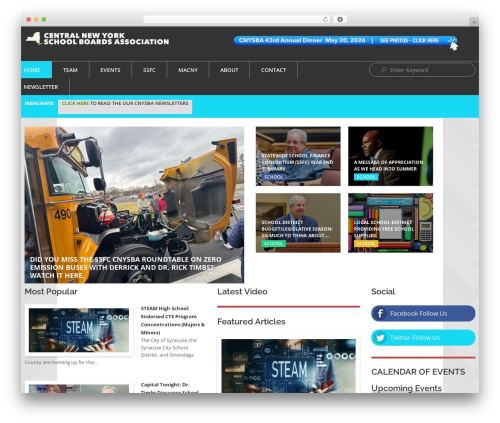
Task: Open the TEAM menu item
Action: click(70, 70)
